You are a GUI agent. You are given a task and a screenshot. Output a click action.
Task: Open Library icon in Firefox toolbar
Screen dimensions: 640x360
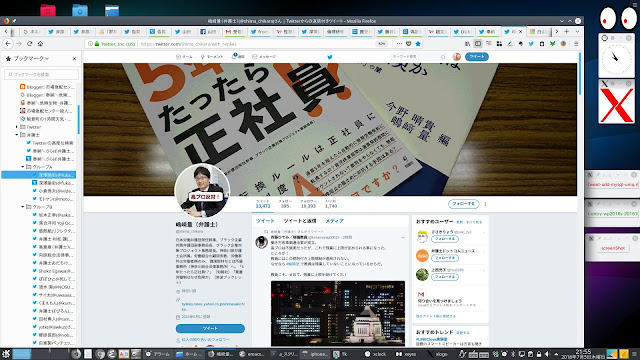[467, 44]
